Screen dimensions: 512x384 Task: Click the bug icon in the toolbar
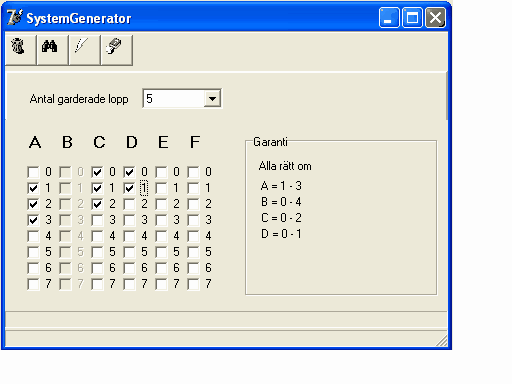coord(18,46)
